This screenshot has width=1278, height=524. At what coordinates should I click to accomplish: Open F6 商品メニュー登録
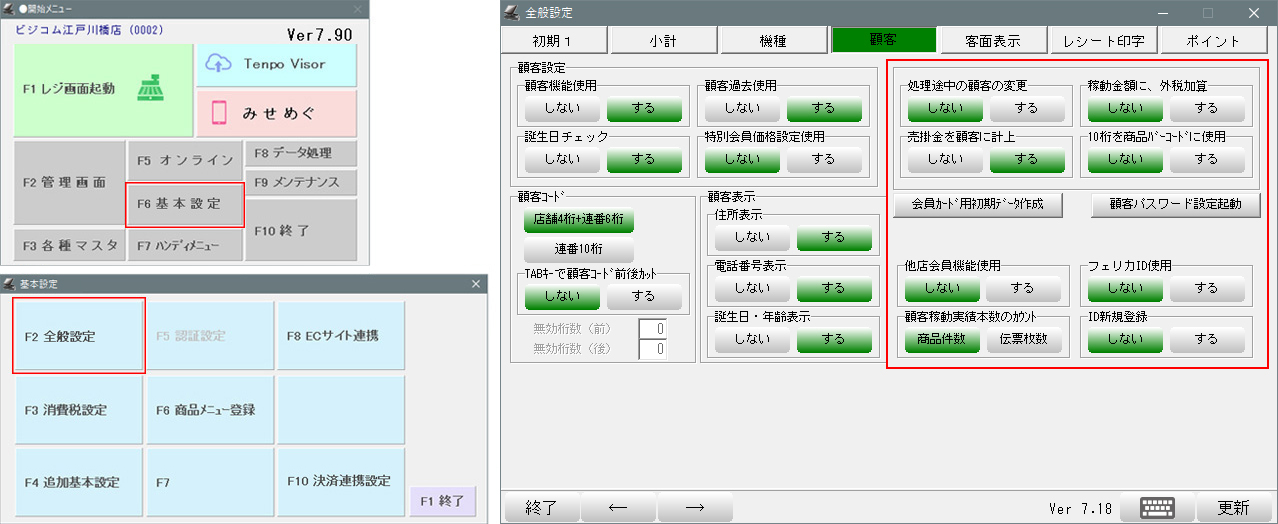click(210, 410)
